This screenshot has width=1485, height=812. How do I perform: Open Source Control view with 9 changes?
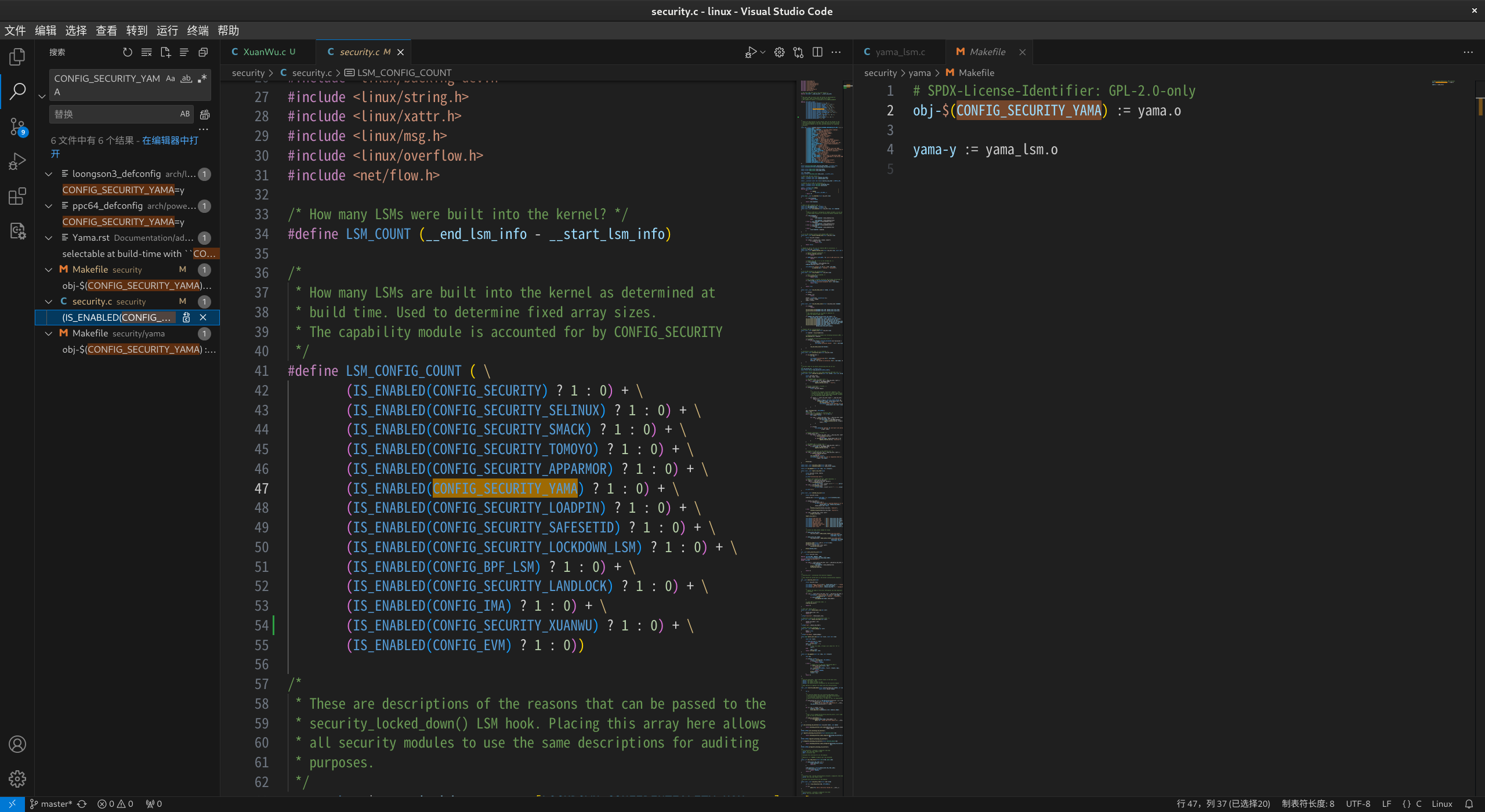click(x=17, y=126)
